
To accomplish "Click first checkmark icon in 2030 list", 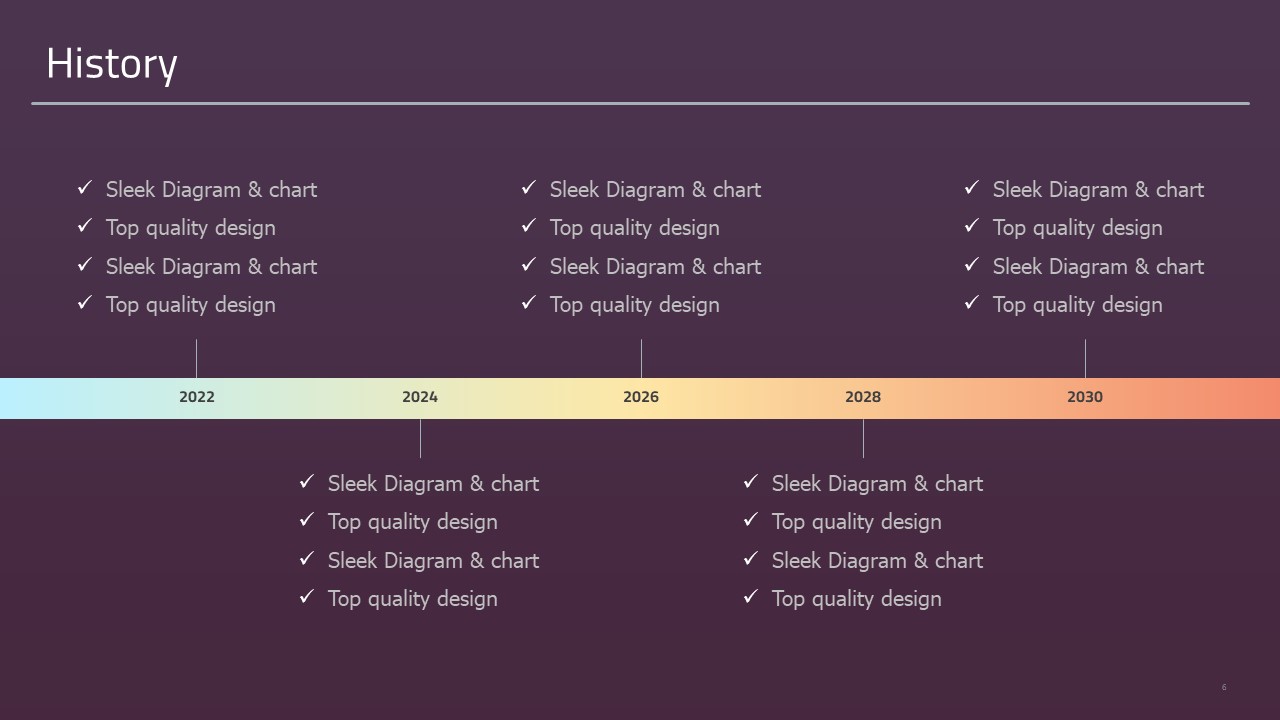I will 972,187.
